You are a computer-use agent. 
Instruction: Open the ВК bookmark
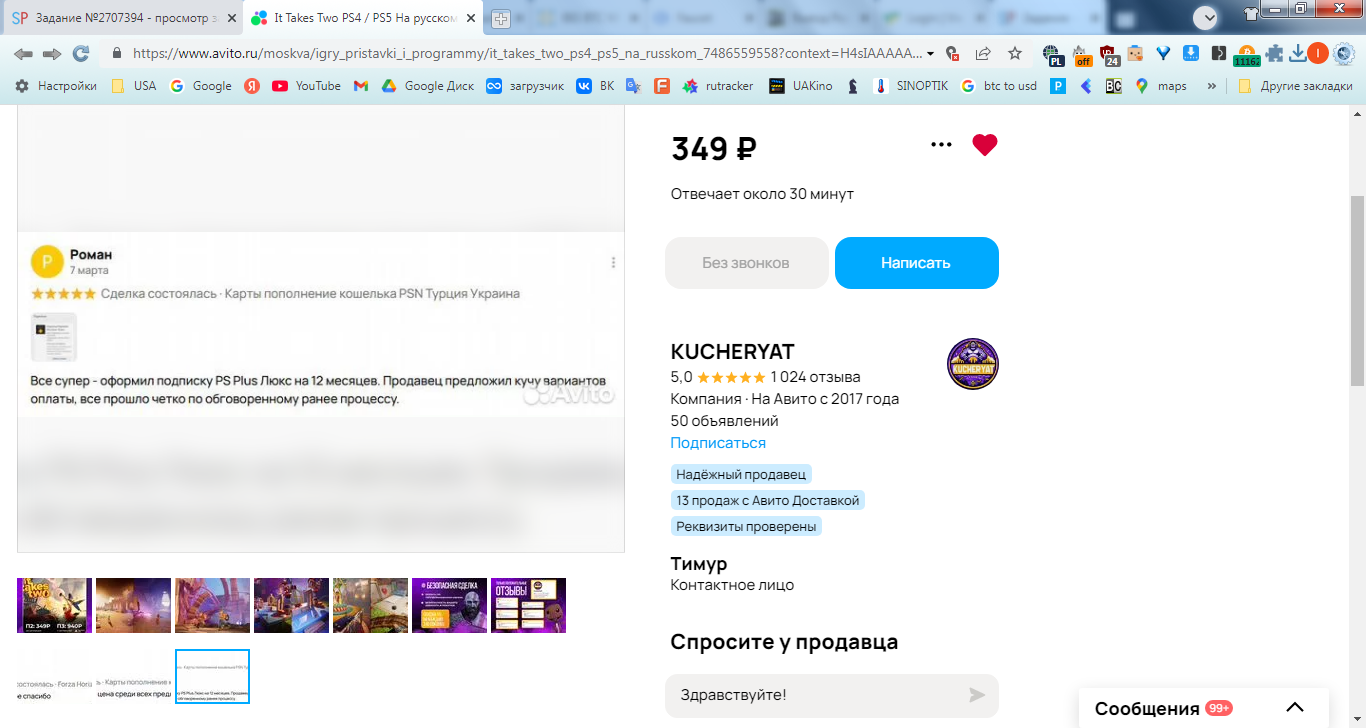tap(595, 86)
